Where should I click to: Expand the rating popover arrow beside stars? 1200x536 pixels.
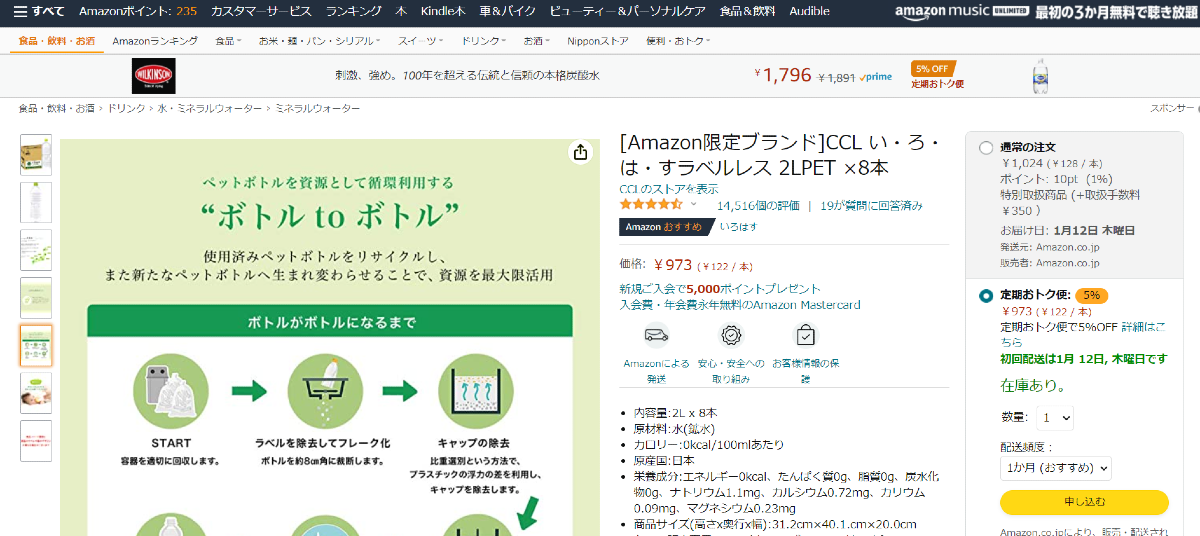(694, 204)
